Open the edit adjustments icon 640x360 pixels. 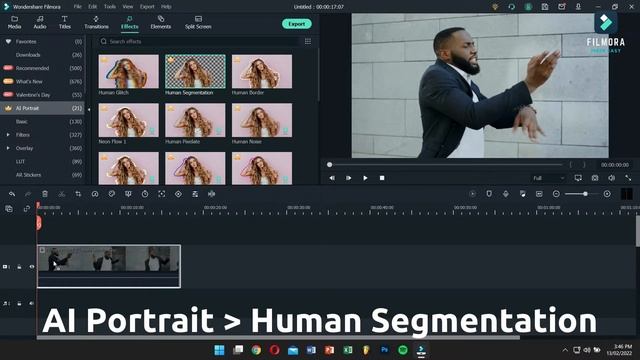pyautogui.click(x=195, y=194)
